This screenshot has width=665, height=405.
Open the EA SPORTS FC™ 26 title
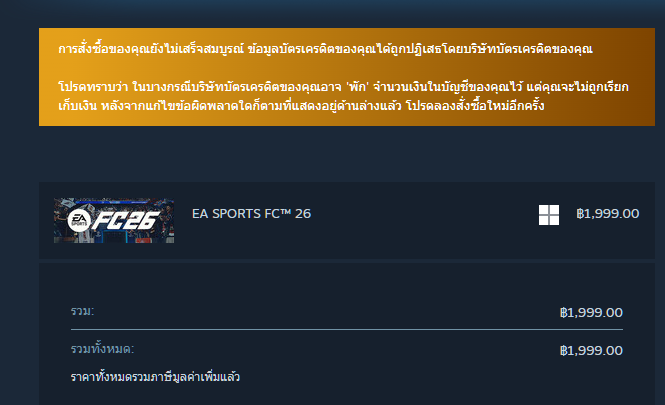coord(251,214)
